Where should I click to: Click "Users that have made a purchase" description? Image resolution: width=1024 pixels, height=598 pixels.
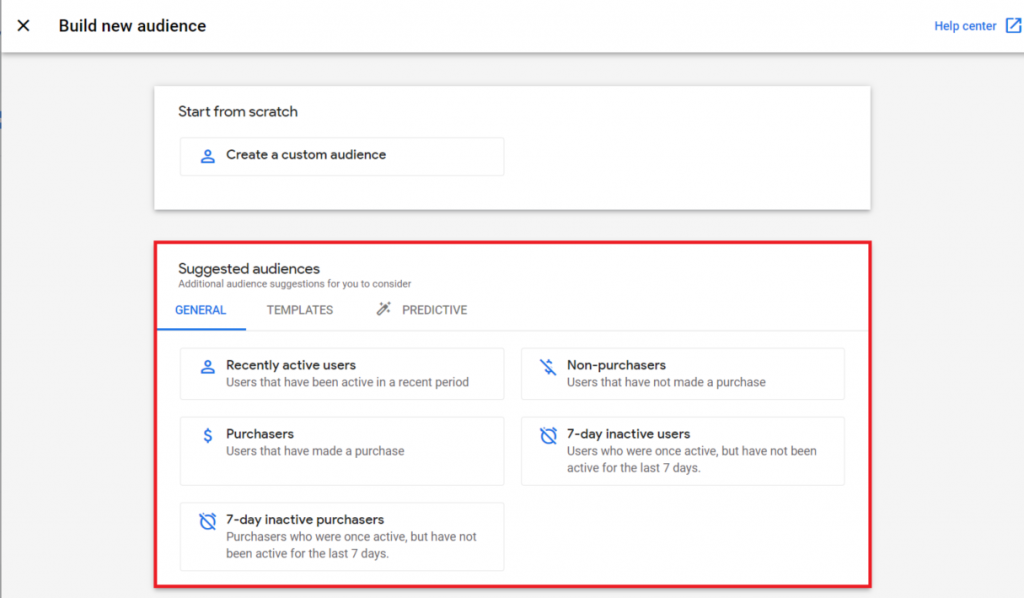tap(315, 451)
